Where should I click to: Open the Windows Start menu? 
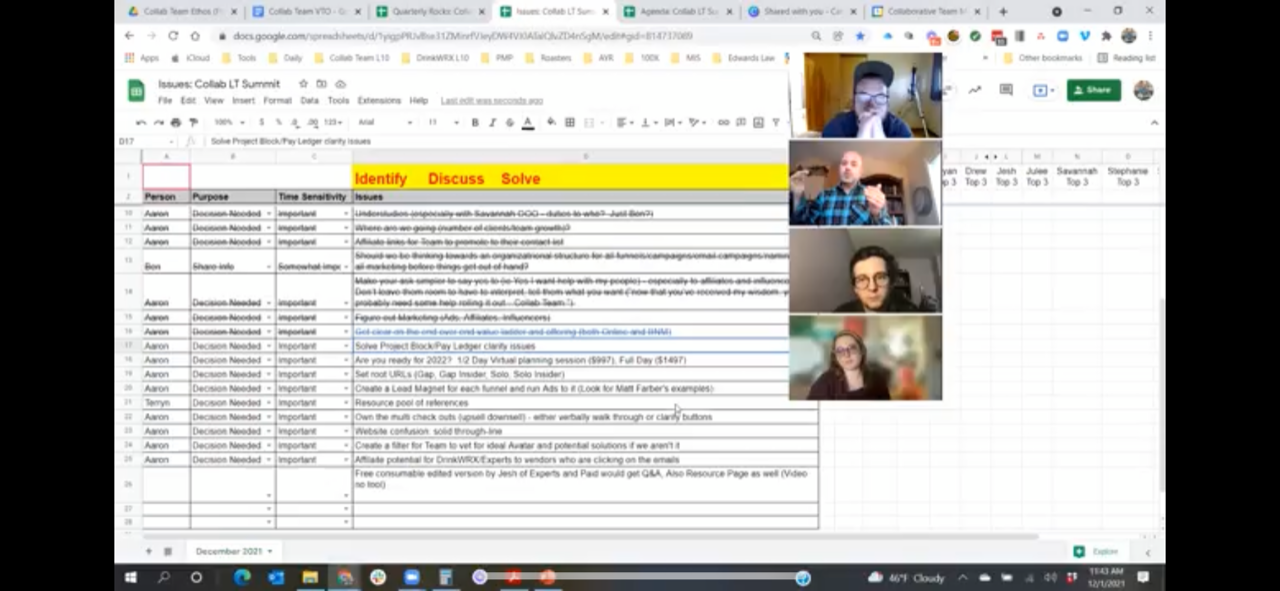coord(130,578)
